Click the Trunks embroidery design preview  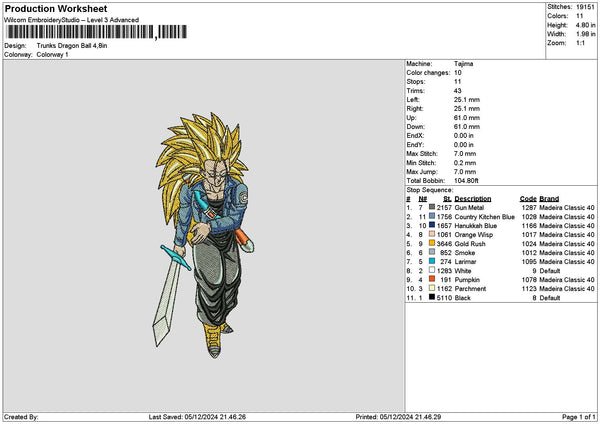click(x=203, y=235)
